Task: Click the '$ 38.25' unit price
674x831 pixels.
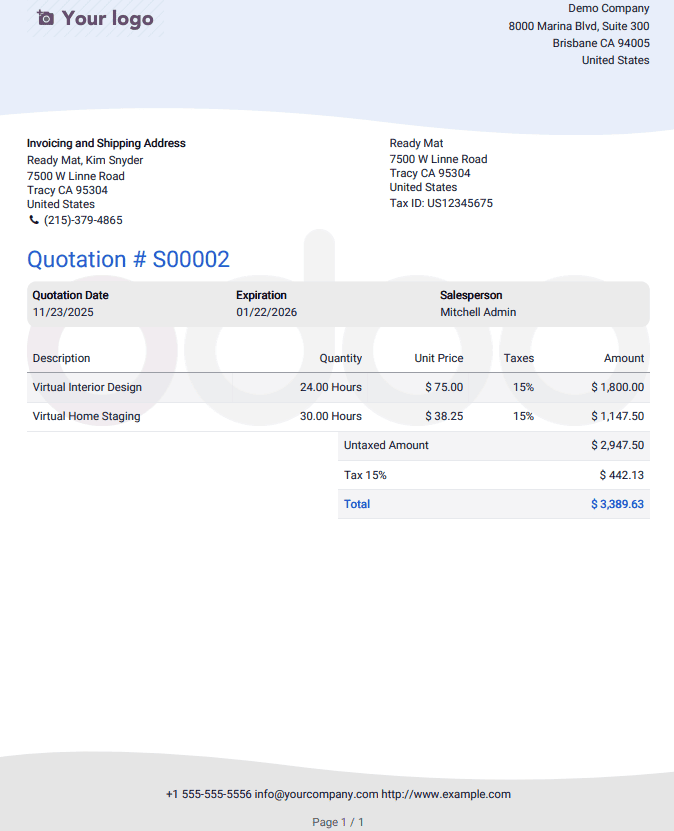Action: click(x=444, y=417)
